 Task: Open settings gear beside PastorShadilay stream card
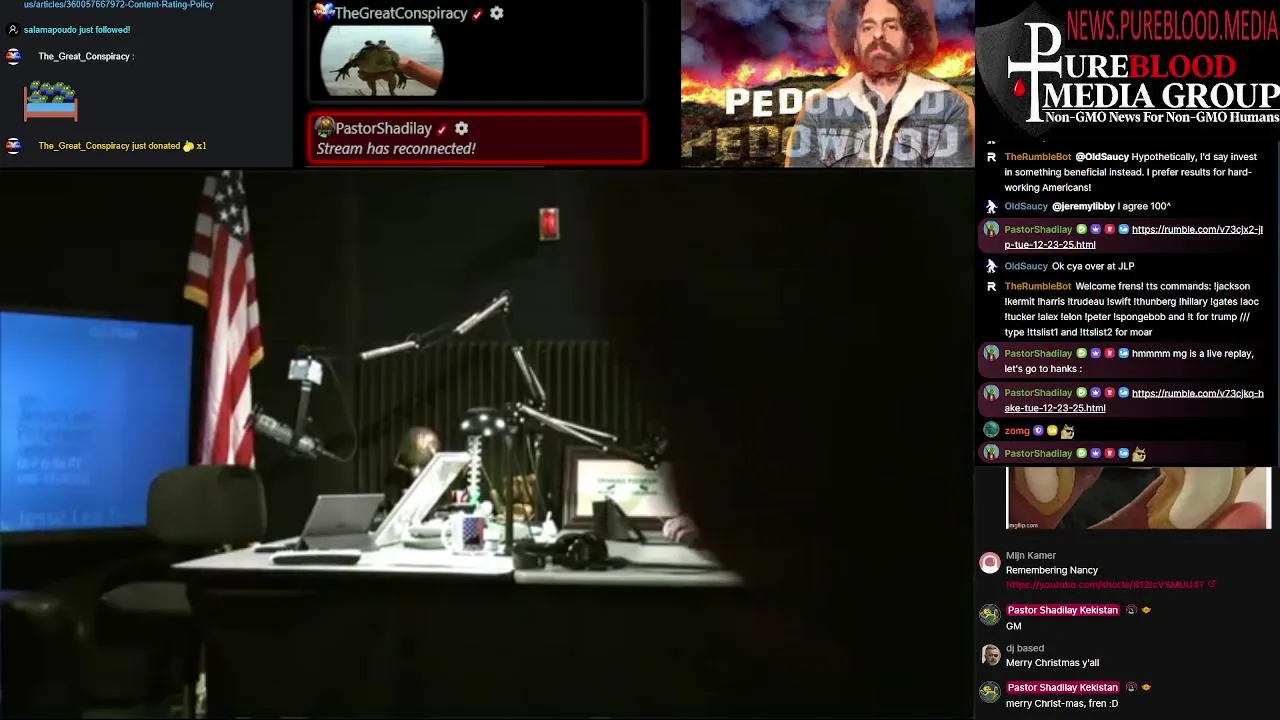pyautogui.click(x=461, y=128)
